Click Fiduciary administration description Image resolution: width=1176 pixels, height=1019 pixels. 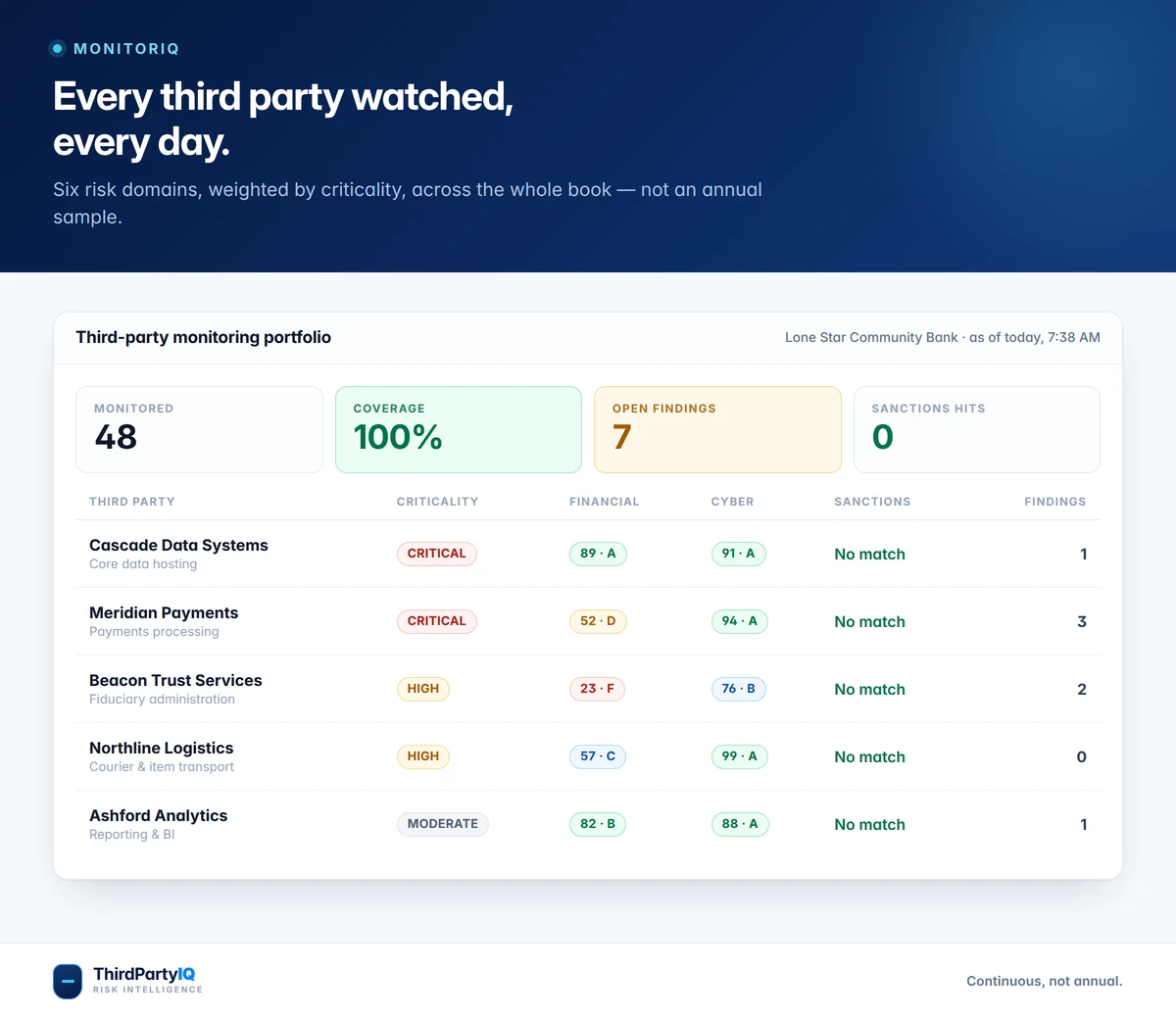point(162,700)
